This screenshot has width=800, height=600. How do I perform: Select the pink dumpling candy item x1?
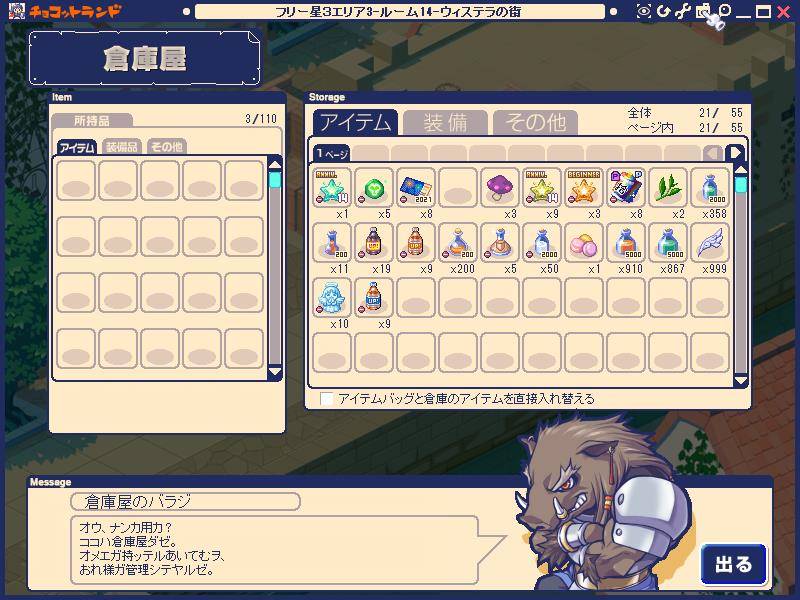pyautogui.click(x=584, y=242)
